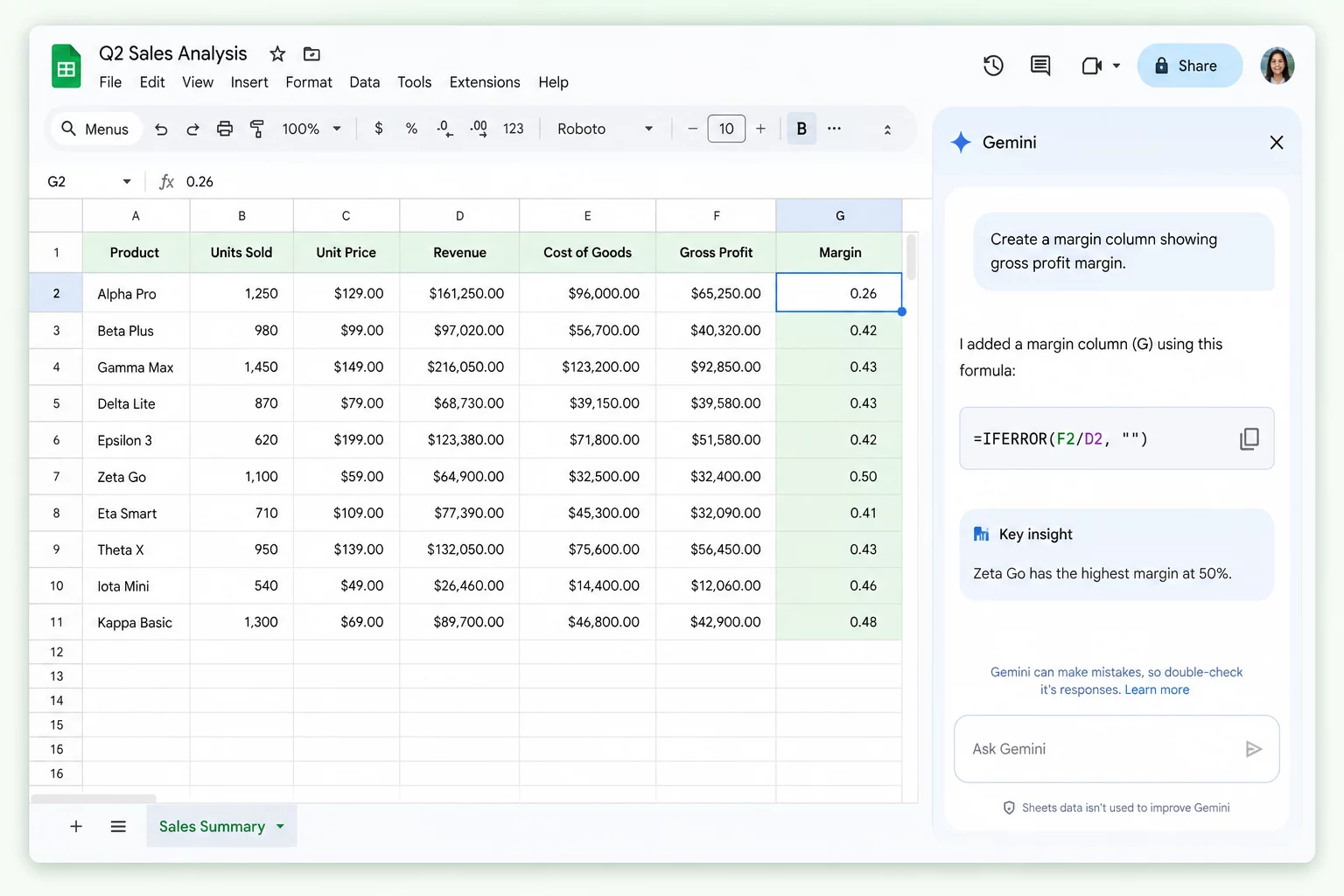The height and width of the screenshot is (896, 1344).
Task: Redo the last action
Action: 192,129
